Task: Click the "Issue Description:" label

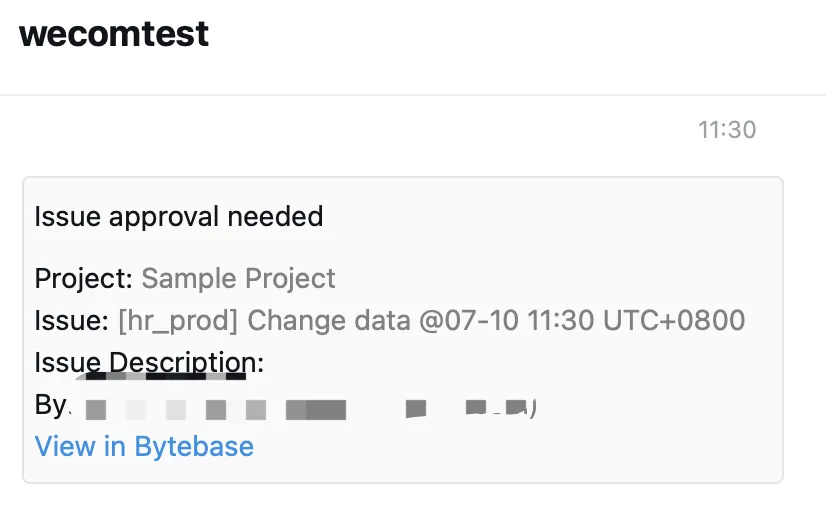Action: (x=149, y=362)
